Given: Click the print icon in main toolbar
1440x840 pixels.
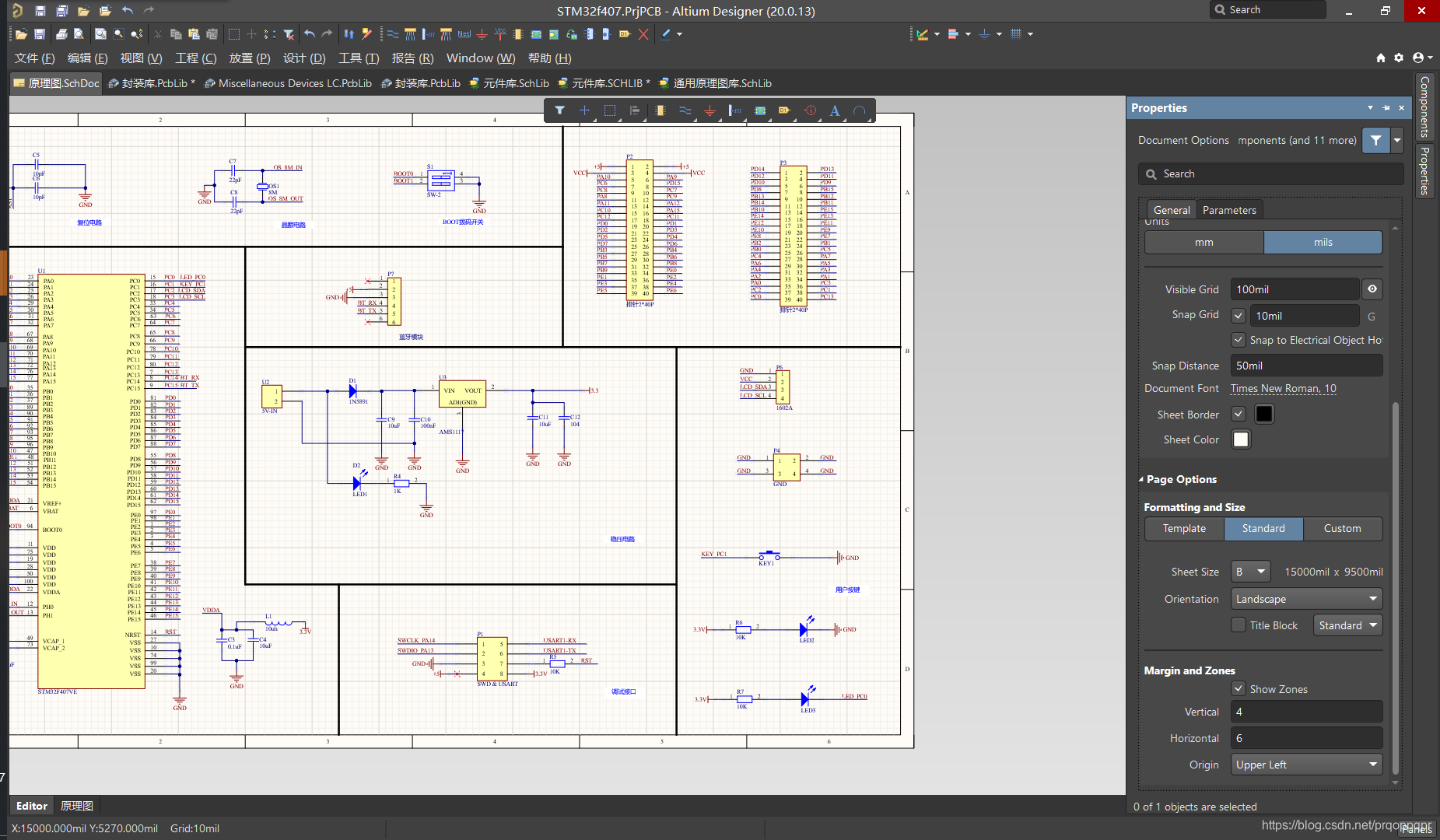Looking at the screenshot, I should click(x=61, y=34).
